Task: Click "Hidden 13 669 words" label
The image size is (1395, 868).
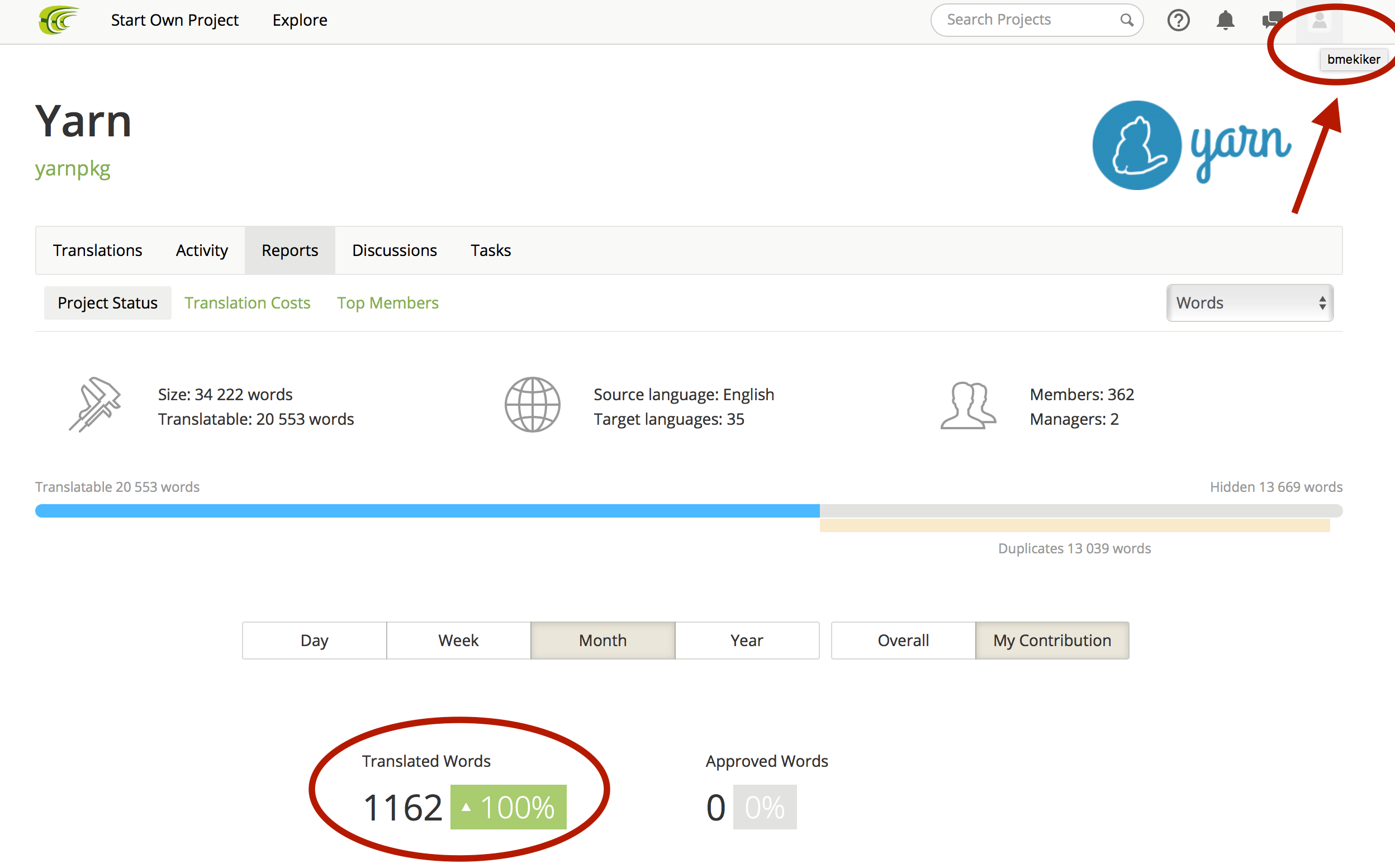Action: (1276, 487)
